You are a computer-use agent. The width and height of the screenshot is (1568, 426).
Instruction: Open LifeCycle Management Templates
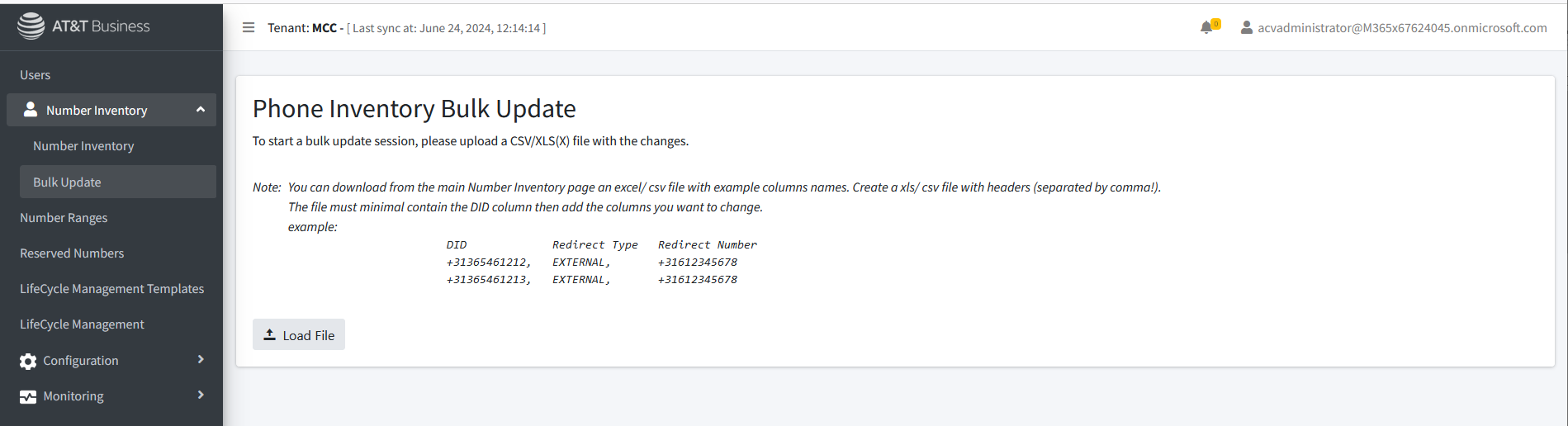(x=111, y=288)
